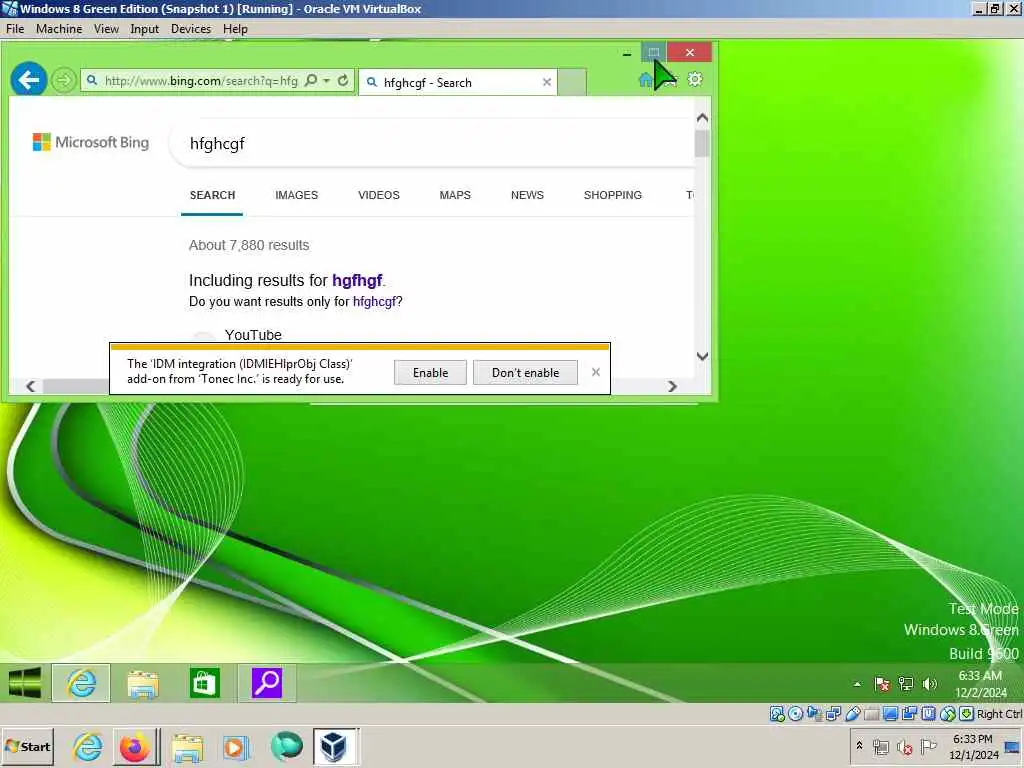Click host muted volume tray icon
Viewport: 1024px width, 768px height.
[904, 746]
